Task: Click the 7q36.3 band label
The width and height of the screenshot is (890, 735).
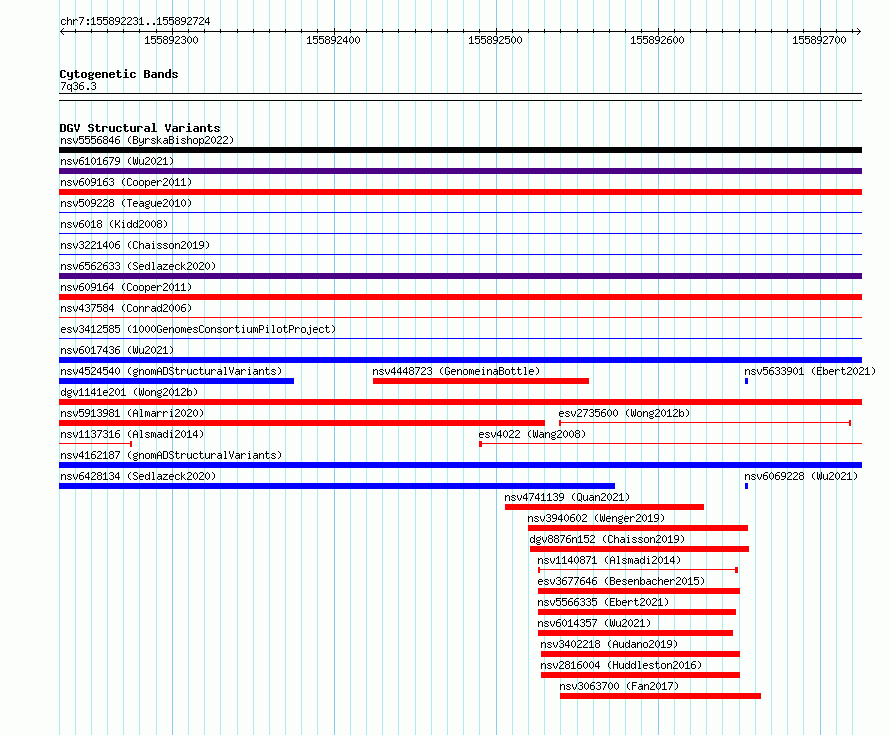Action: [x=78, y=86]
